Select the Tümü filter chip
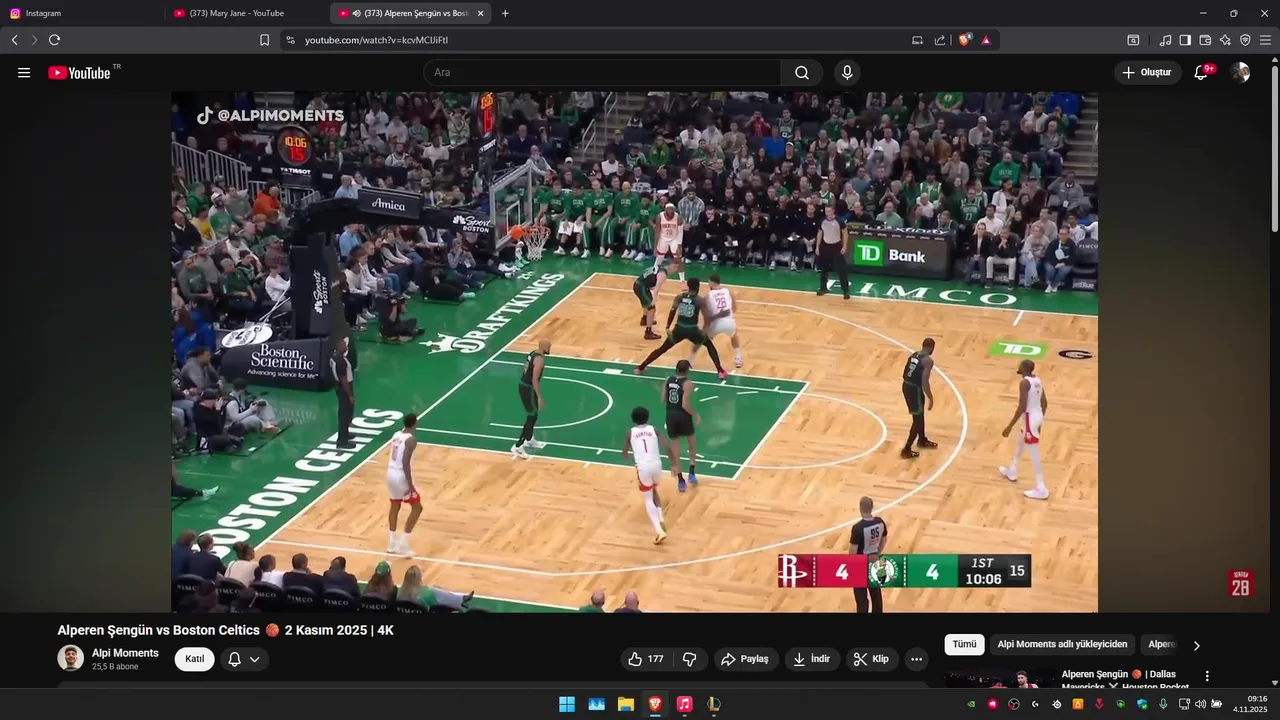1280x720 pixels. tap(964, 645)
